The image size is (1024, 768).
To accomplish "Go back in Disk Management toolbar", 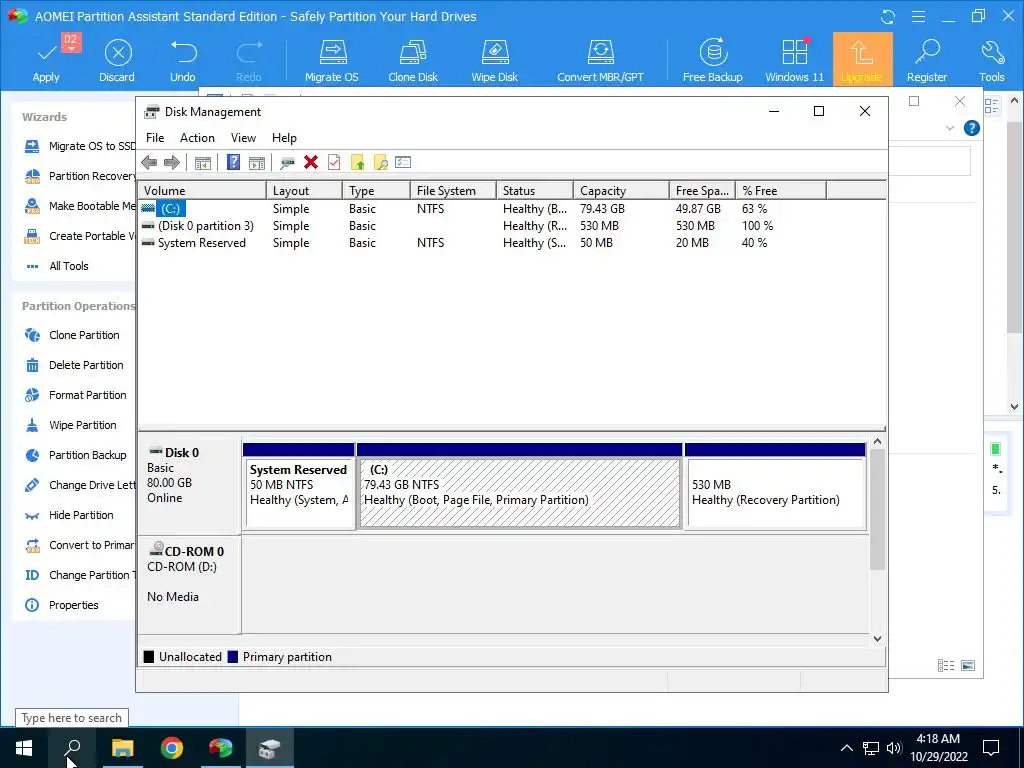I will pos(149,163).
